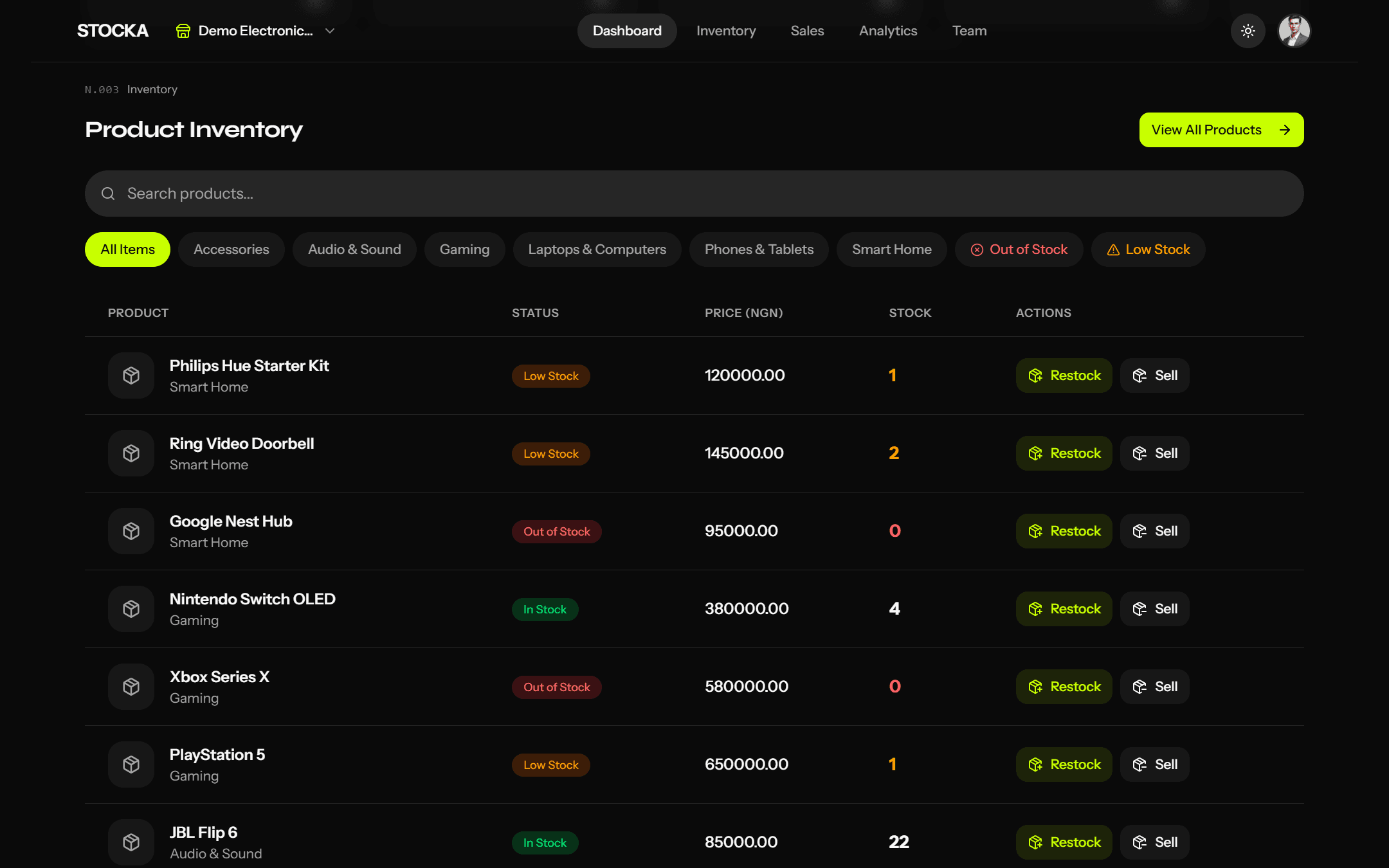Click the PlayStation 5 box icon
This screenshot has width=1389, height=868.
[x=131, y=764]
